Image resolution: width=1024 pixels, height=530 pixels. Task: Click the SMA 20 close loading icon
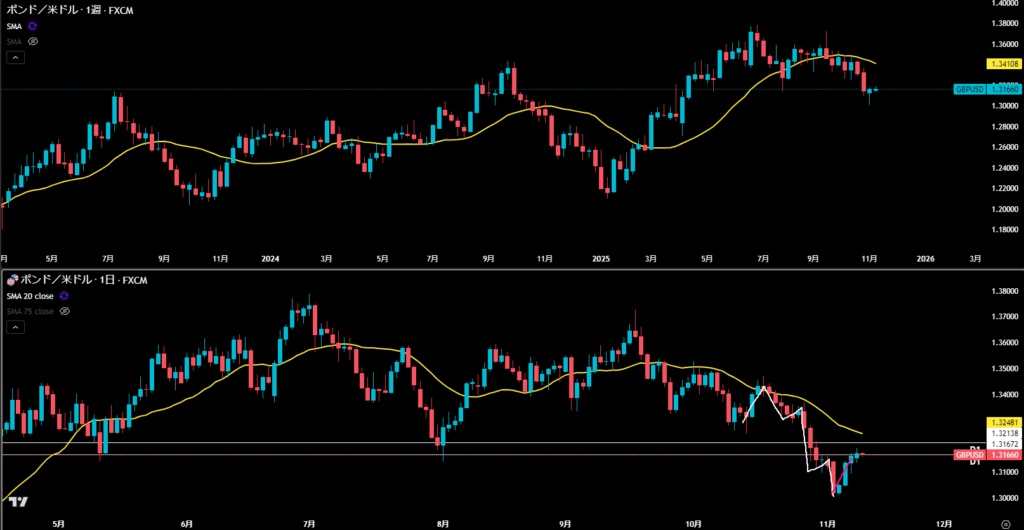coord(65,296)
